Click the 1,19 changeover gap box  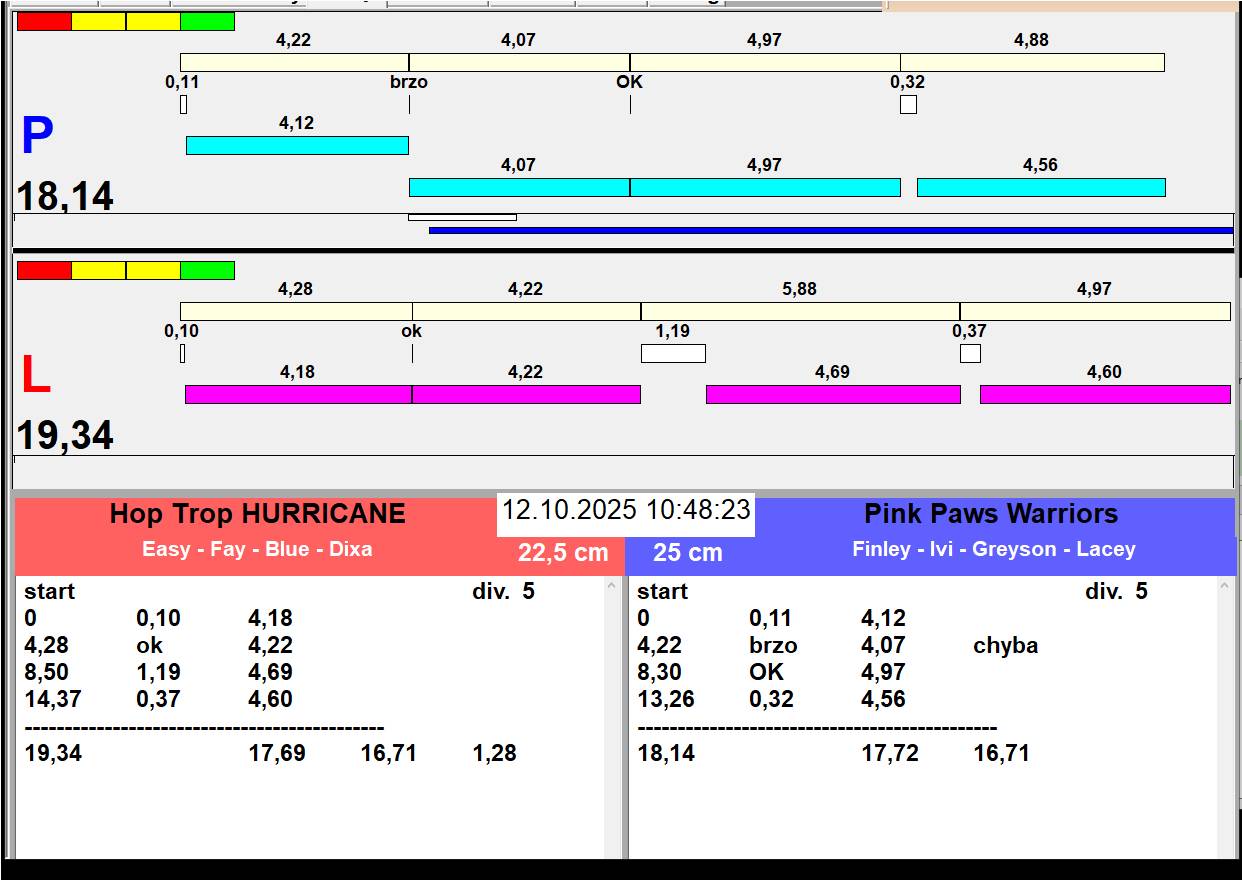[x=673, y=354]
